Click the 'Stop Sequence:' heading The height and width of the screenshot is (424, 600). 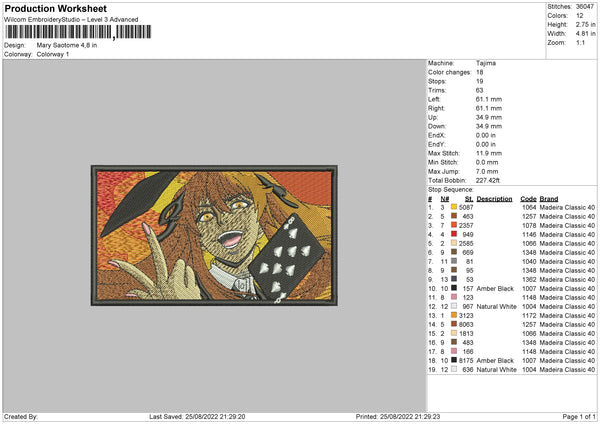[450, 190]
